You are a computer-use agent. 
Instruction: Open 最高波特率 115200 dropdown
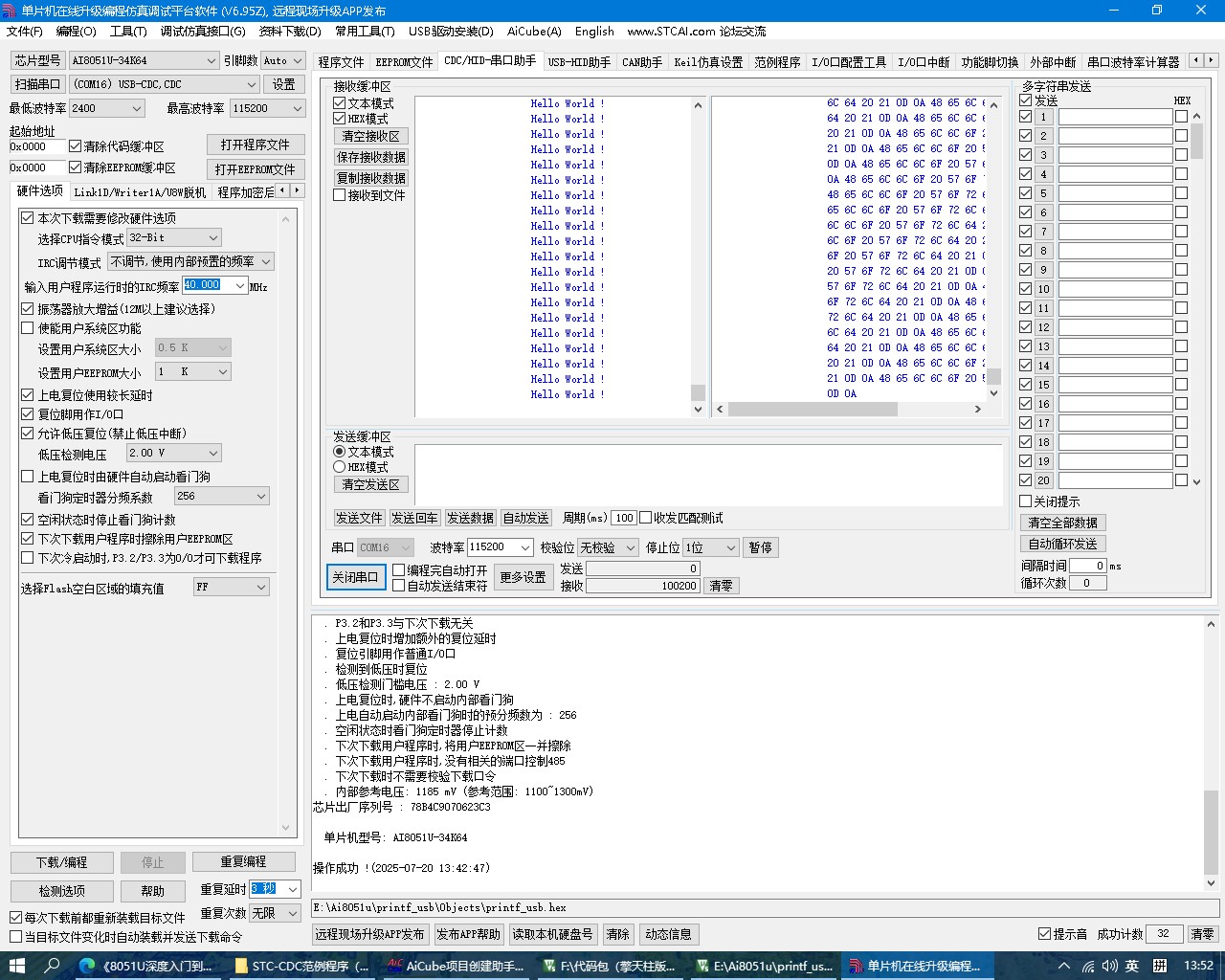pyautogui.click(x=267, y=108)
